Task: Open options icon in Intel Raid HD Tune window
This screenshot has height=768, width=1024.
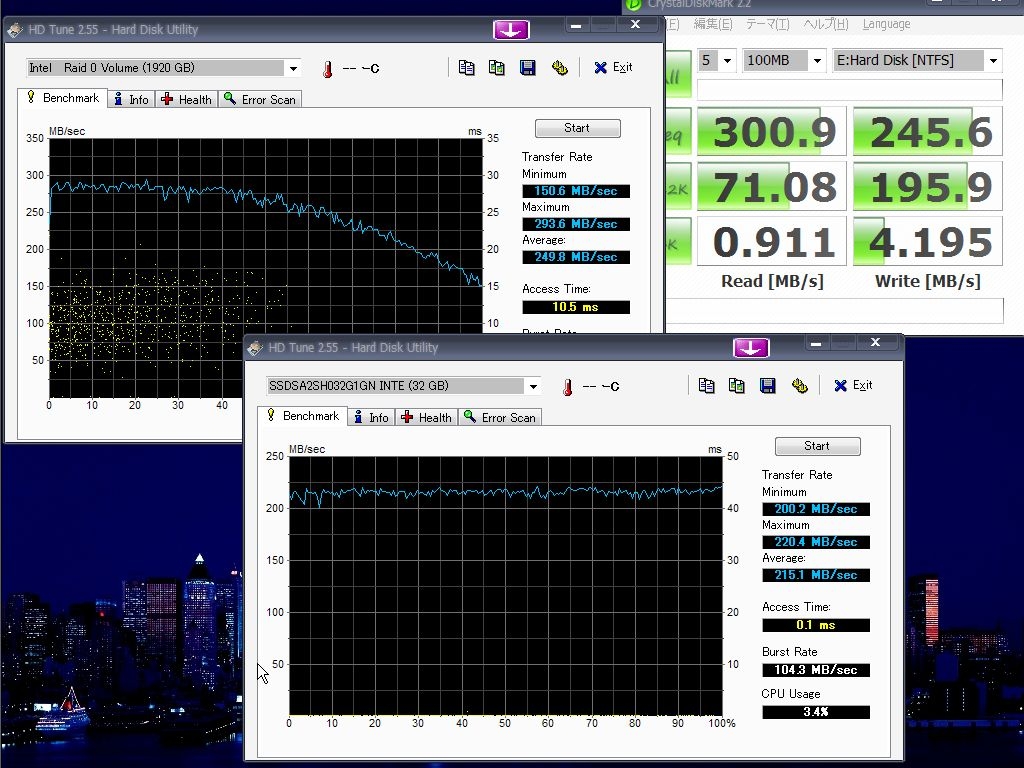Action: pos(560,67)
